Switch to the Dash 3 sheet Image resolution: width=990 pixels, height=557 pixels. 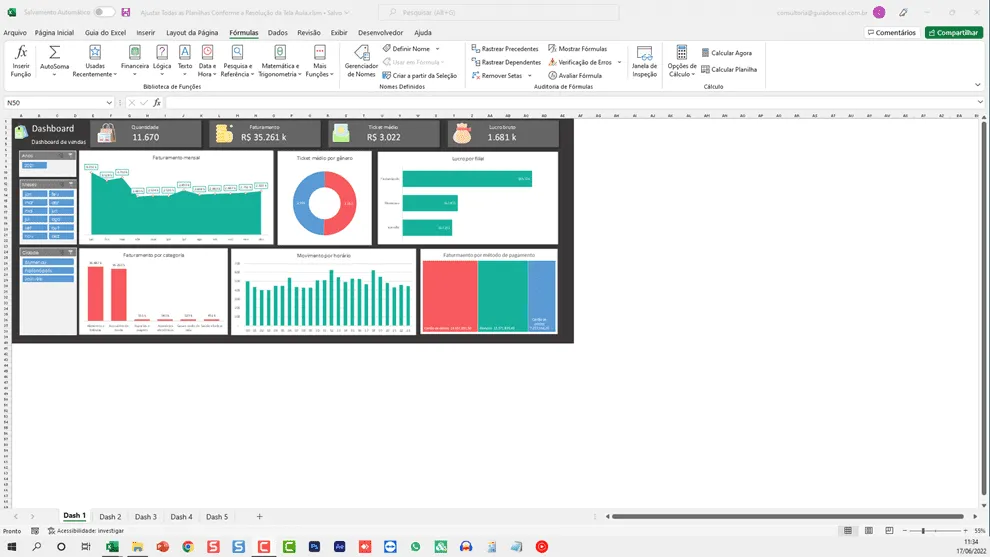146,517
